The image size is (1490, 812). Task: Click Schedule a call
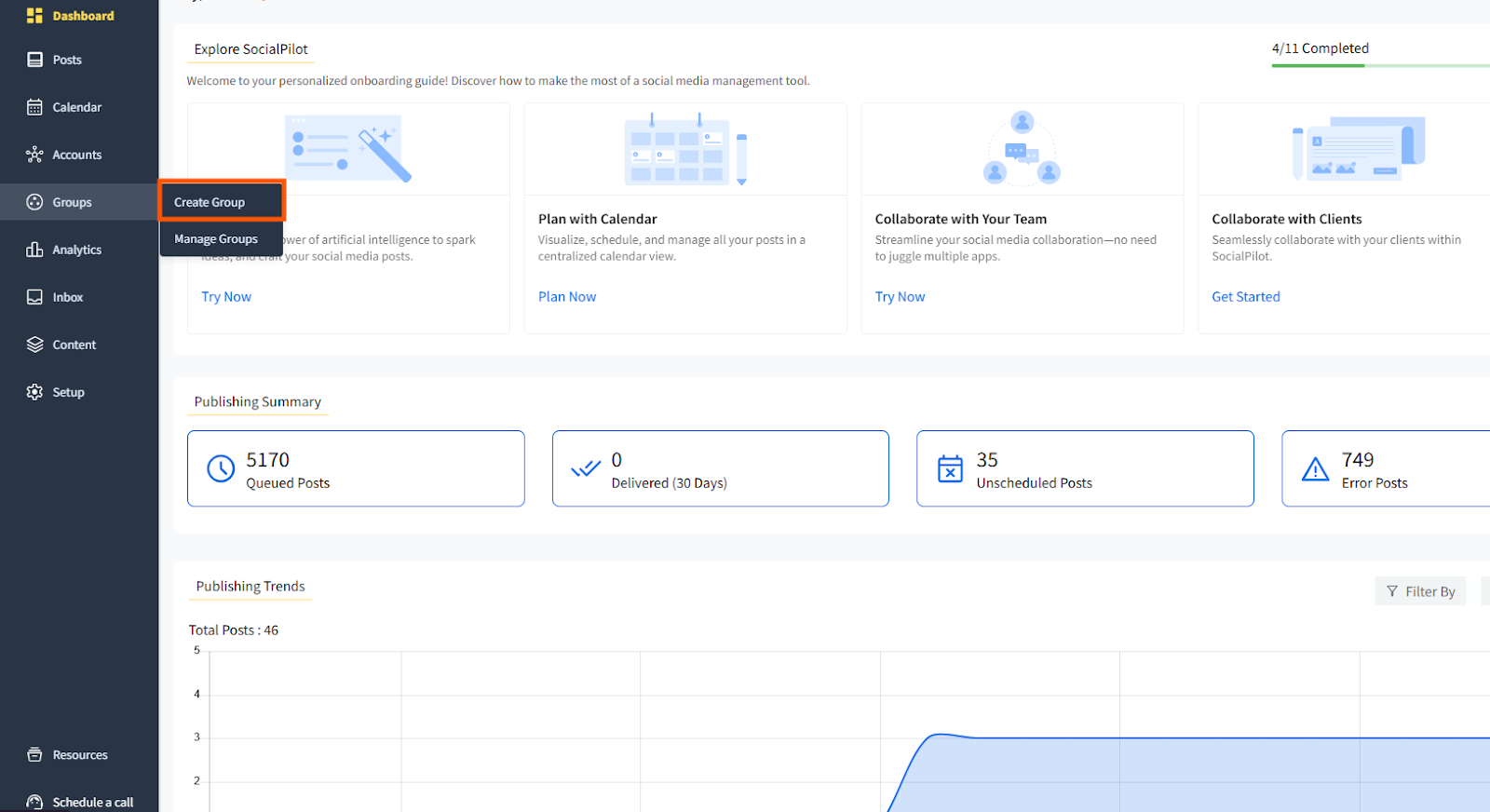(x=79, y=802)
